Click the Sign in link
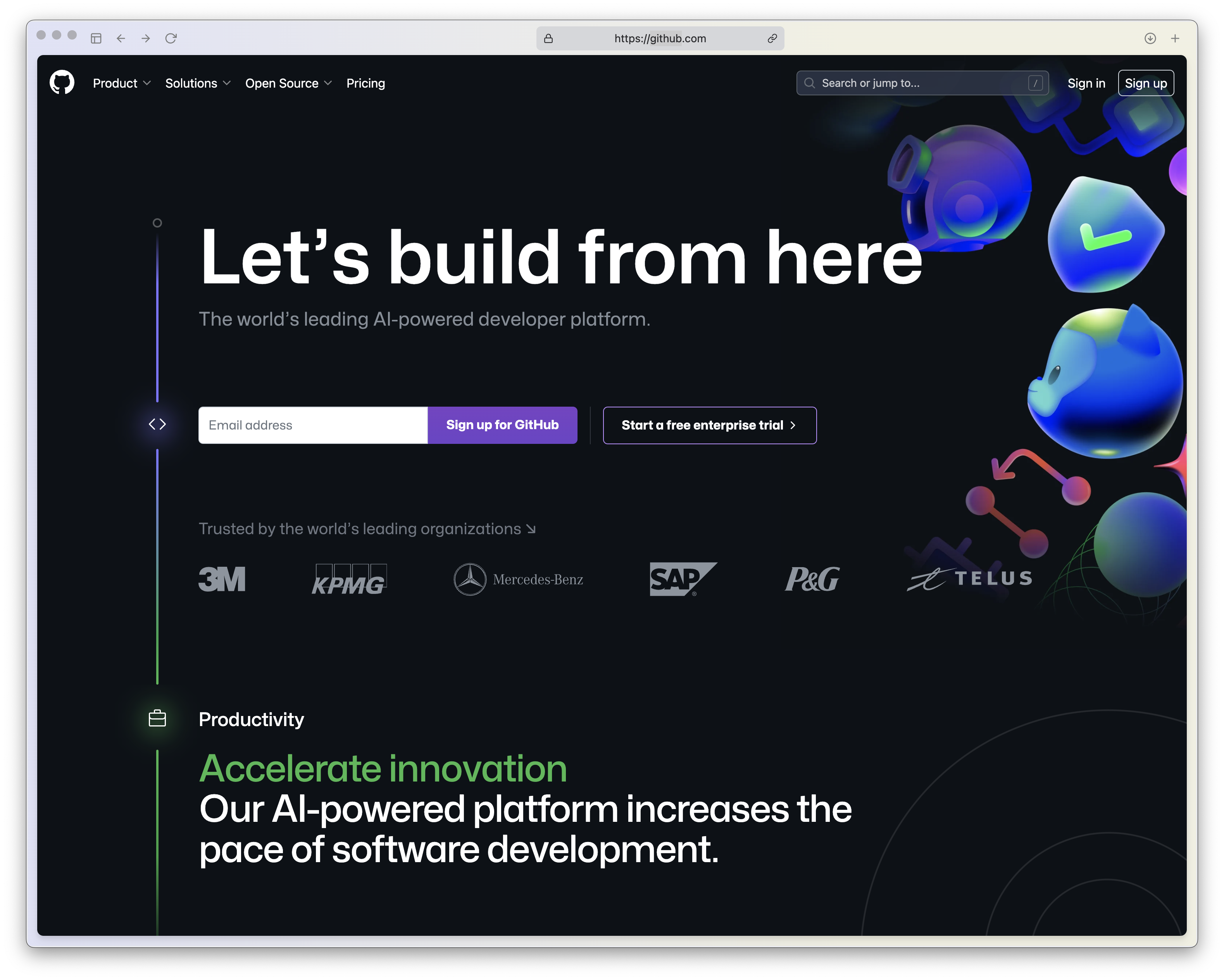The image size is (1224, 980). click(x=1086, y=83)
